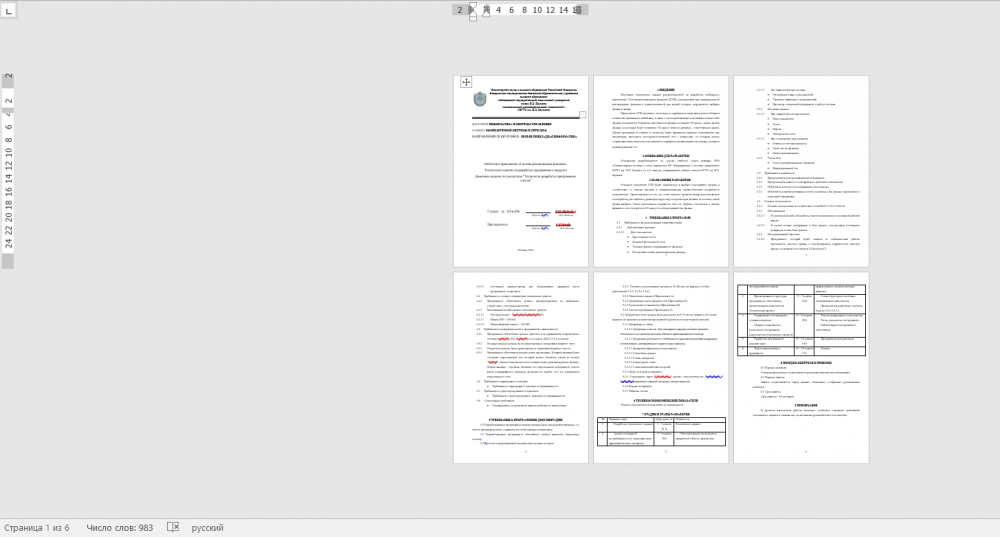Click the sixth page starting with table
Image resolution: width=1000 pixels, height=537 pixels.
[x=801, y=367]
